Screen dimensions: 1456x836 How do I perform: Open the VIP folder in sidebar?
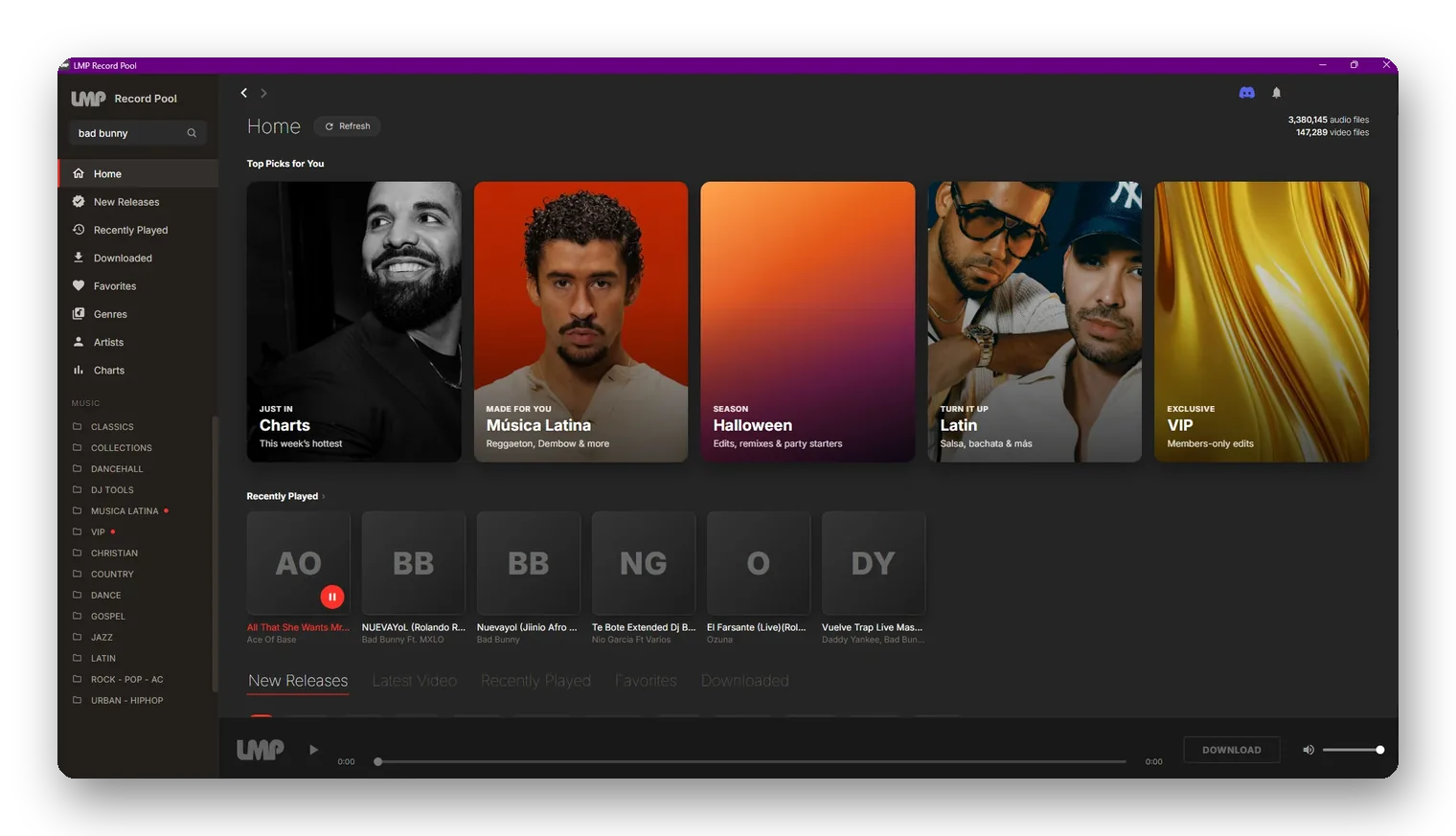[98, 531]
